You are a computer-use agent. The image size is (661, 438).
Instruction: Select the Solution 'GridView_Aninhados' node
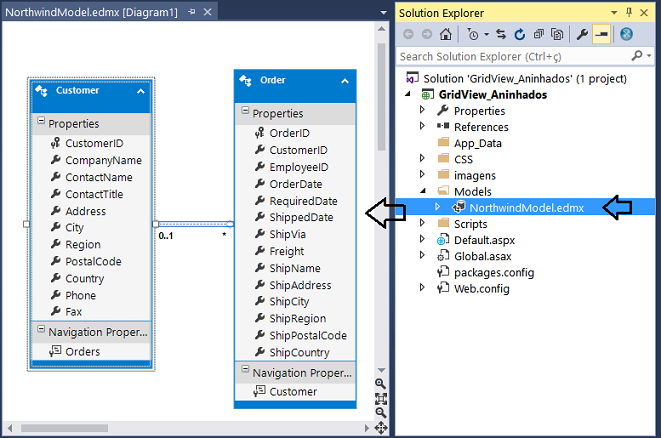point(525,79)
